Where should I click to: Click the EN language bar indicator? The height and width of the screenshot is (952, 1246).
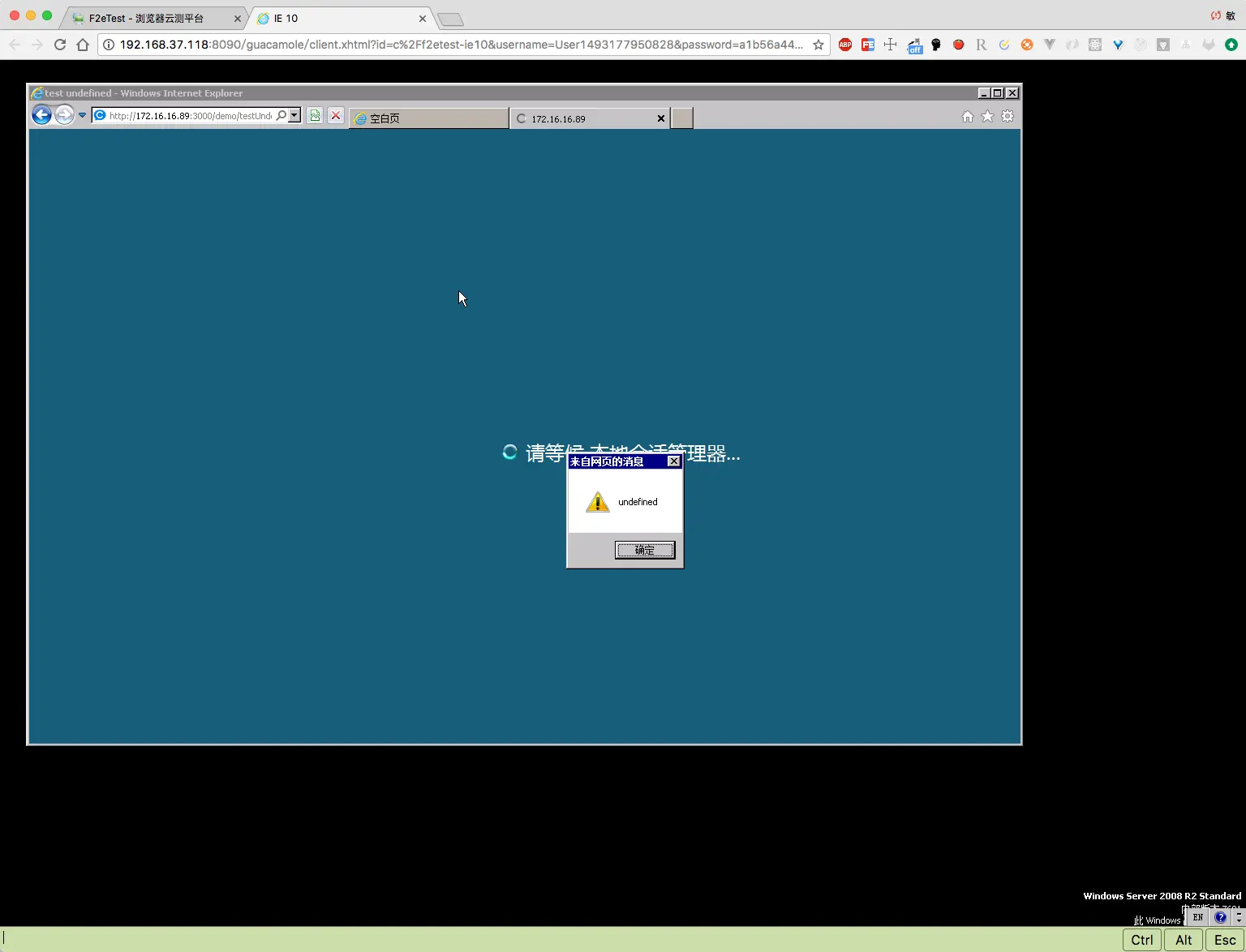click(x=1198, y=917)
